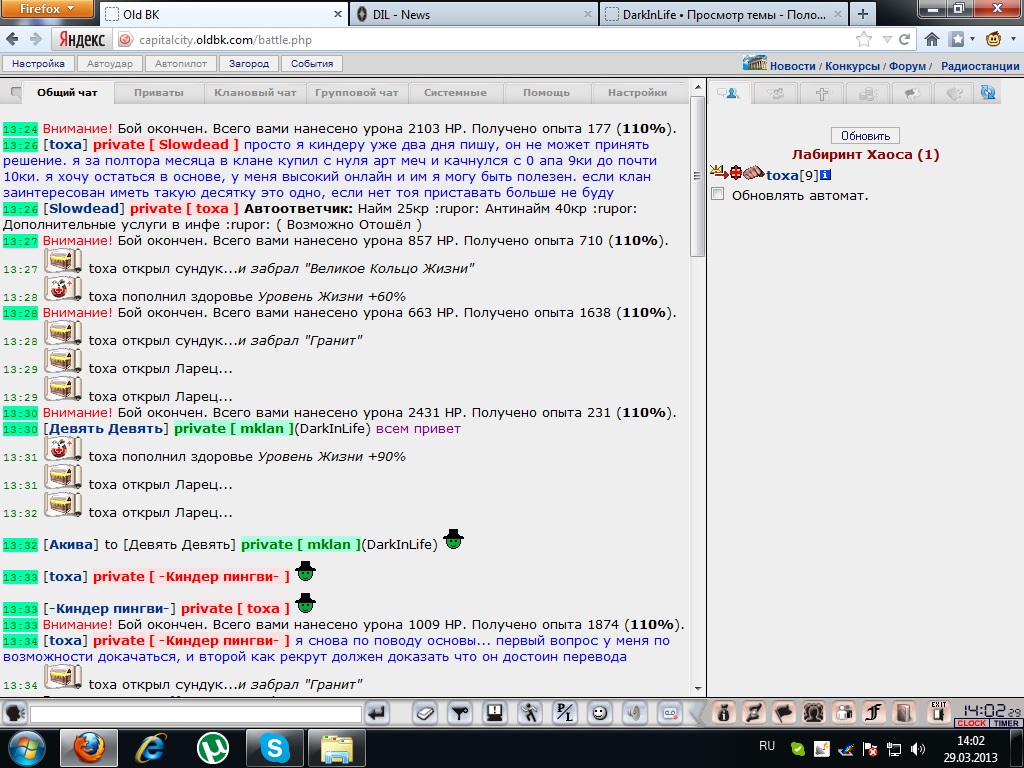1024x768 pixels.
Task: Toggle the checkbox left of Общий чат tab
Action: coord(16,93)
